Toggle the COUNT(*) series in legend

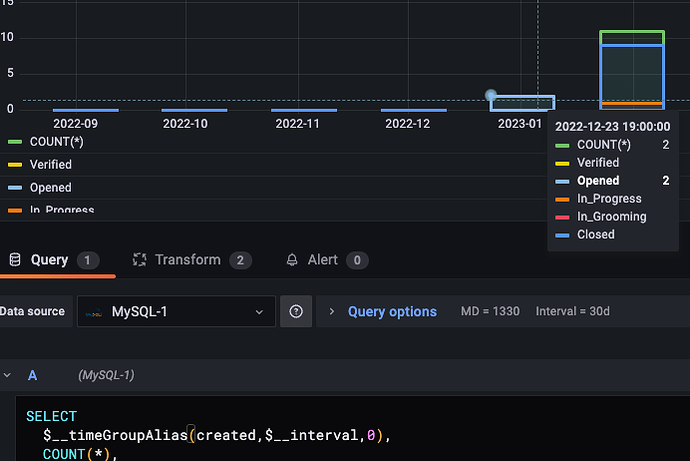56,142
